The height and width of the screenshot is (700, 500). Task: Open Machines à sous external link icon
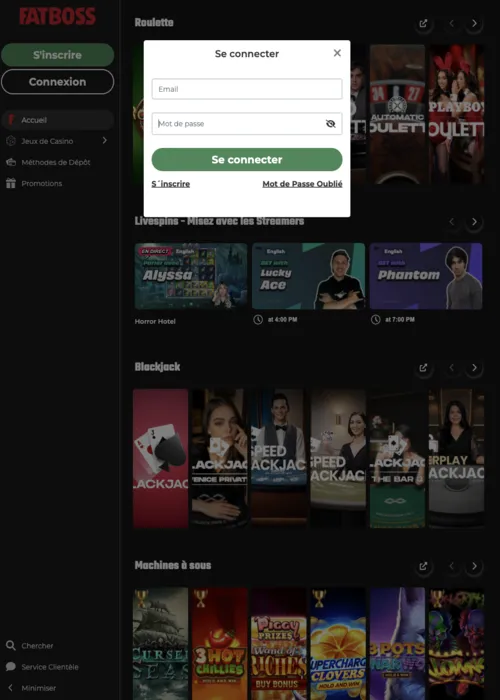423,566
